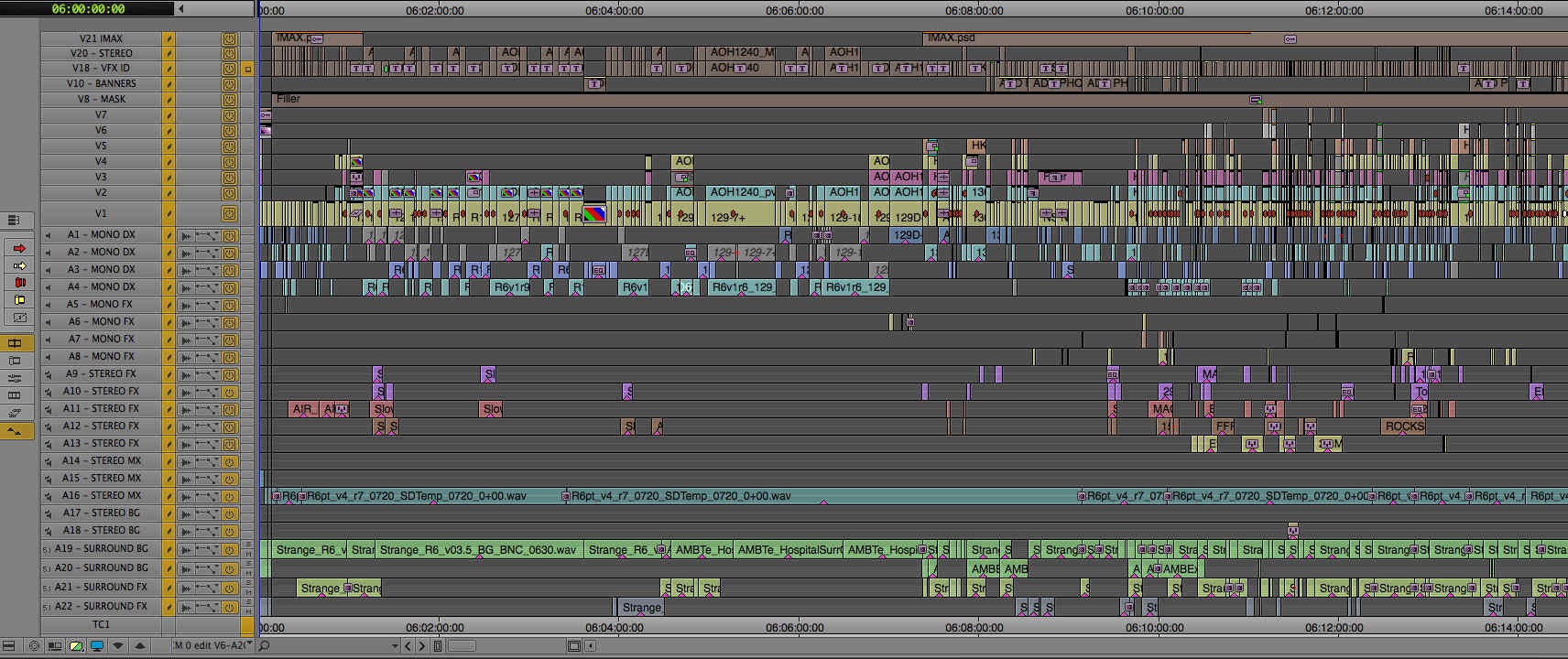Viewport: 1568px width, 659px height.
Task: Toggle the sync lock on track V1
Action: click(169, 213)
